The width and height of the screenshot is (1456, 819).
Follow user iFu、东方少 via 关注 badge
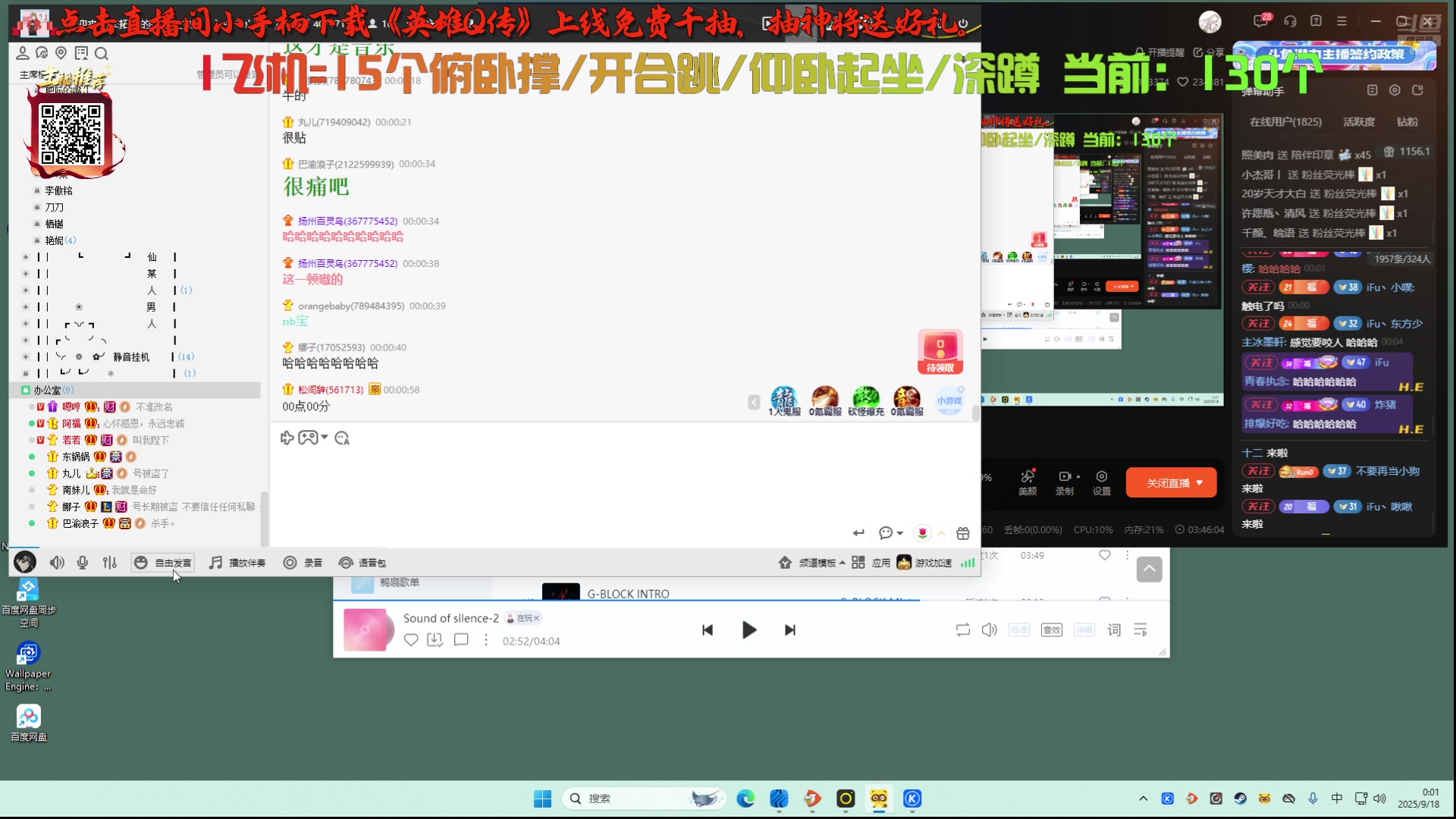tap(1259, 324)
